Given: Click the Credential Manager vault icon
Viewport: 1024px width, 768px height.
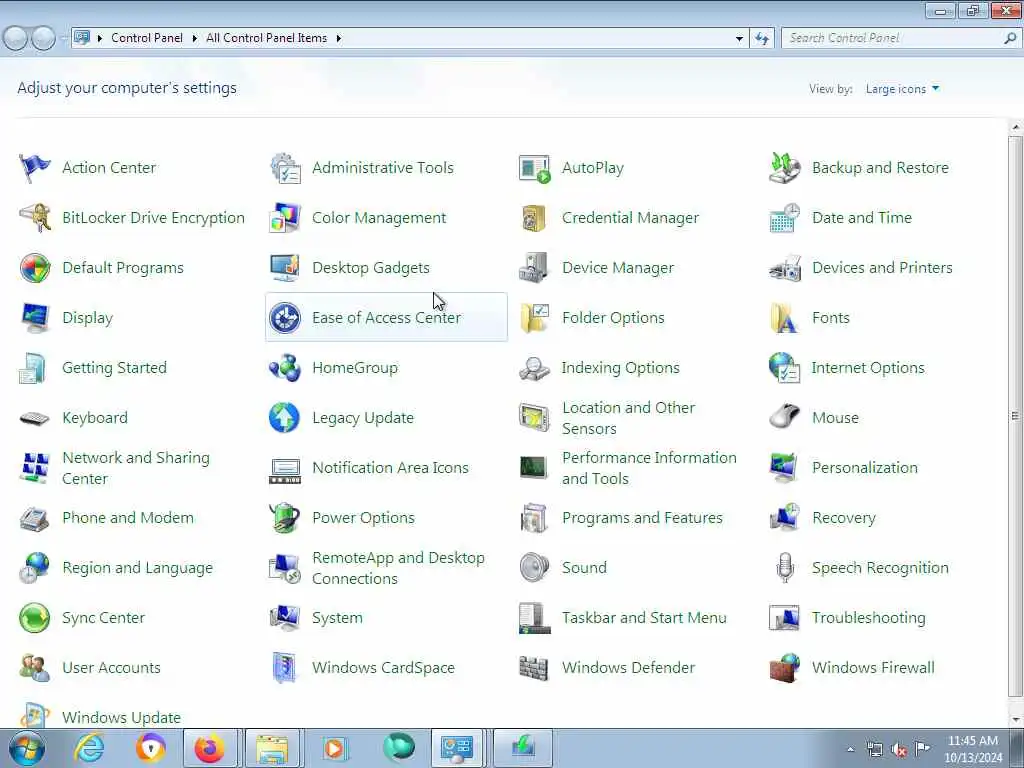Looking at the screenshot, I should pos(534,217).
